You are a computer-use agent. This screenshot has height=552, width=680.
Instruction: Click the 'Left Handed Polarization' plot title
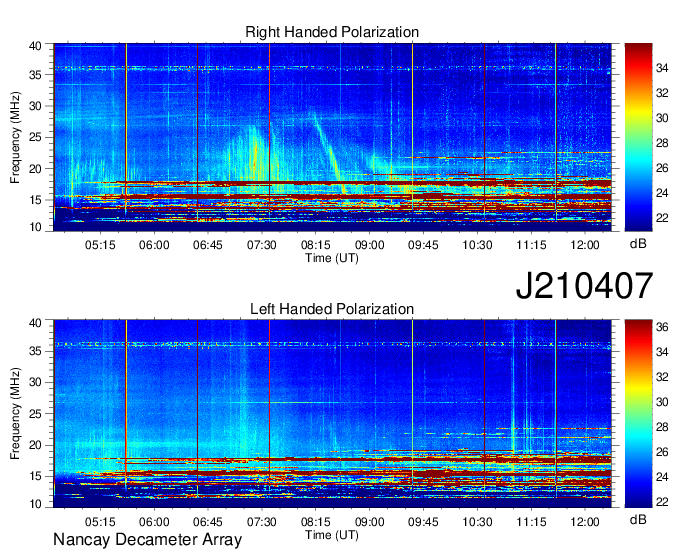332,309
